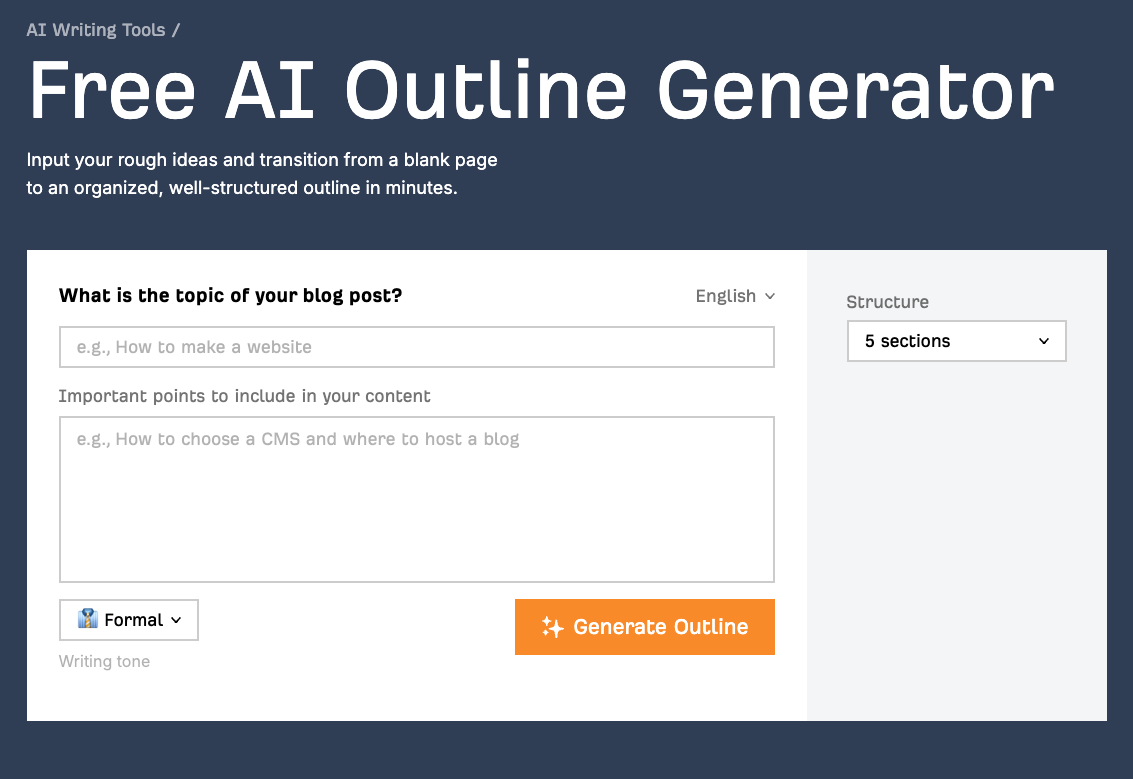Click the 'Important points to include' label
The width and height of the screenshot is (1133, 779).
[244, 396]
